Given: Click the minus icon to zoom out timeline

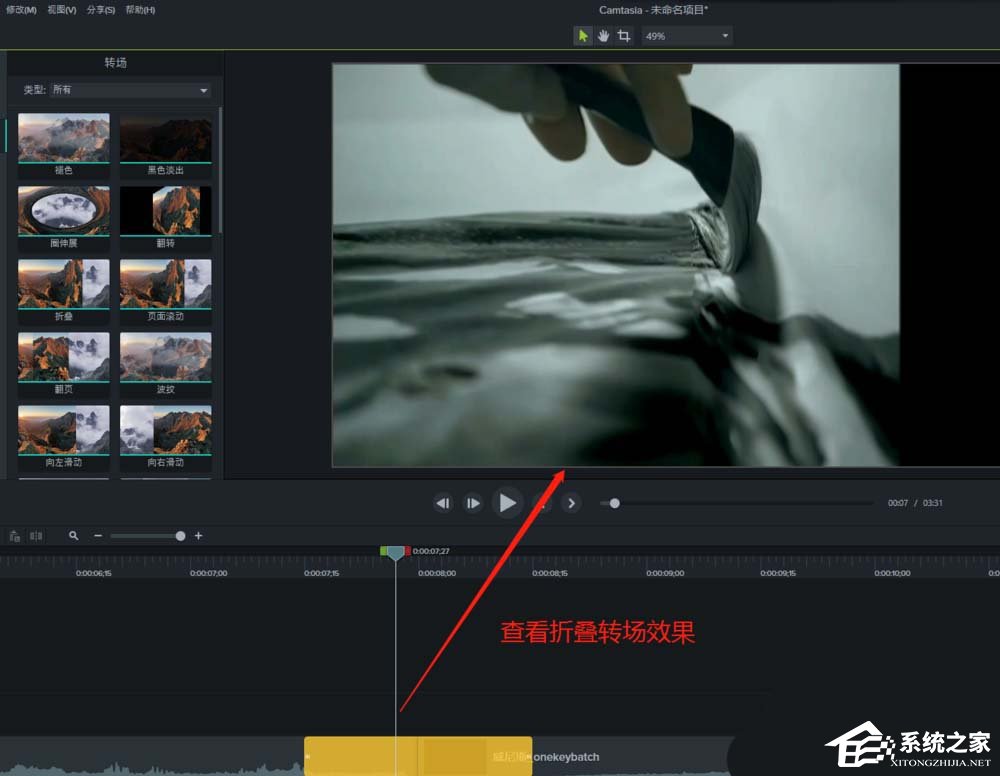Looking at the screenshot, I should click(97, 536).
